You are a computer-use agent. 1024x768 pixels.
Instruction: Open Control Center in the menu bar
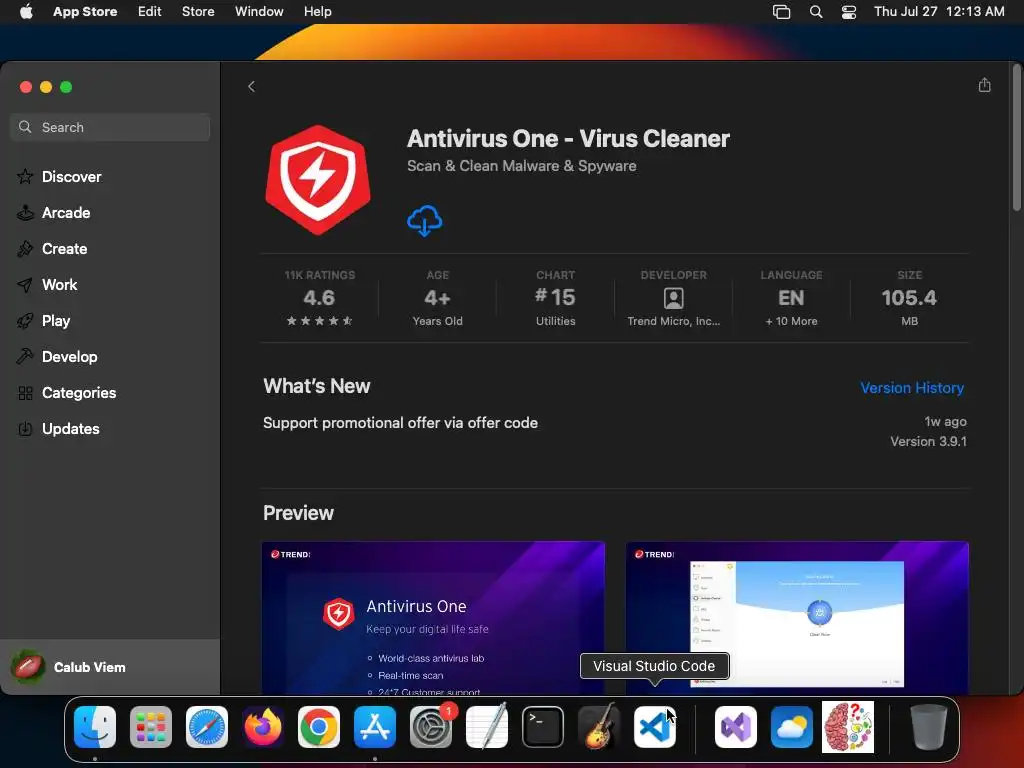click(848, 12)
